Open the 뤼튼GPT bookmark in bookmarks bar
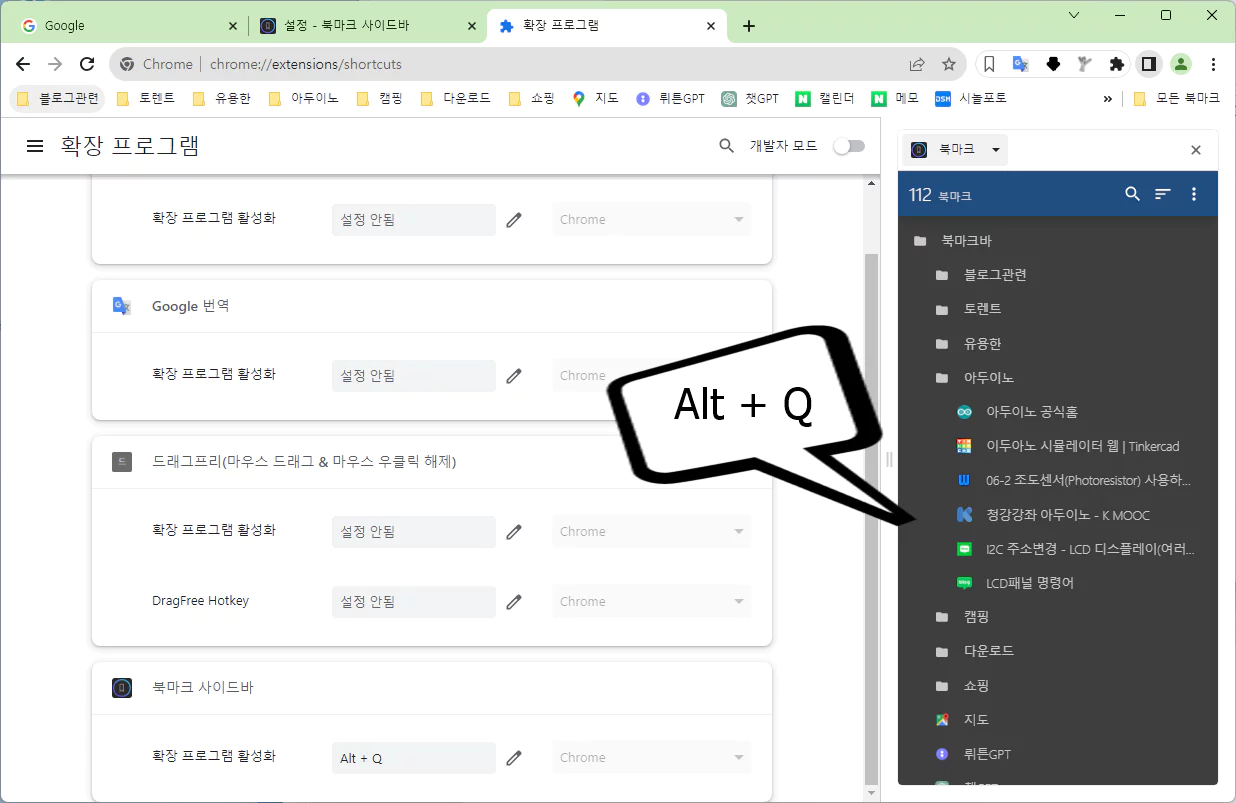 pos(671,98)
